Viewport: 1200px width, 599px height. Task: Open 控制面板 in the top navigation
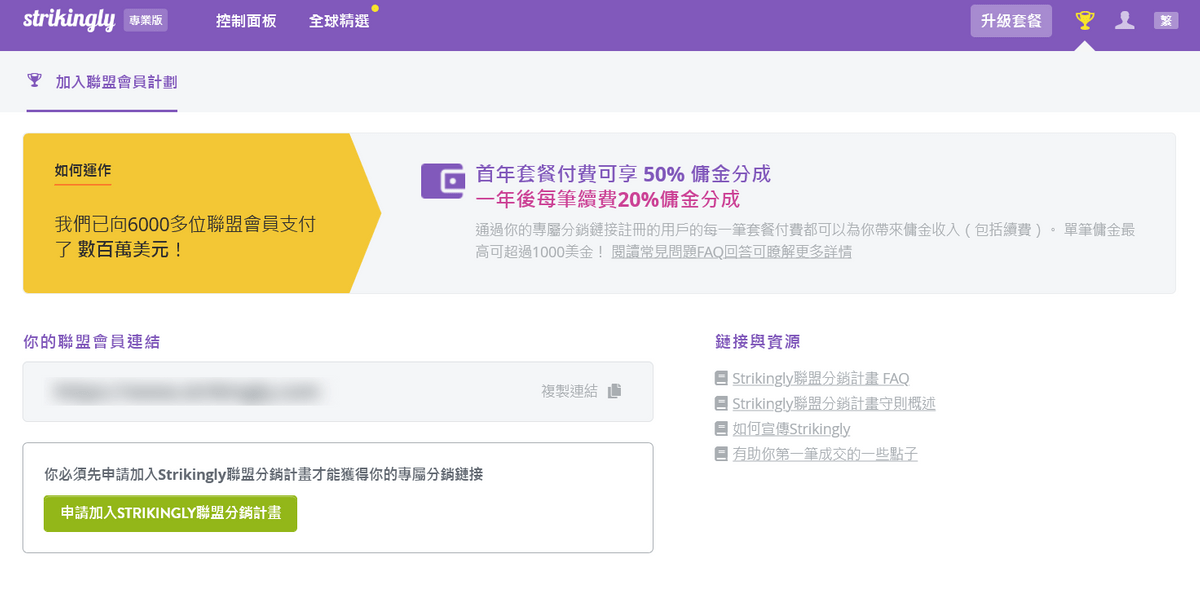pyautogui.click(x=246, y=21)
